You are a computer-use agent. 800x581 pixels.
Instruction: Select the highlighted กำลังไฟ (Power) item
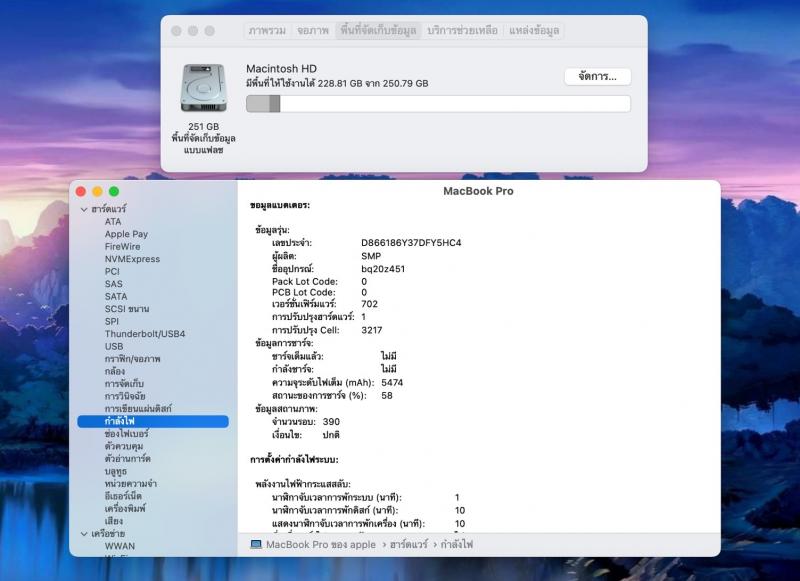tap(153, 421)
